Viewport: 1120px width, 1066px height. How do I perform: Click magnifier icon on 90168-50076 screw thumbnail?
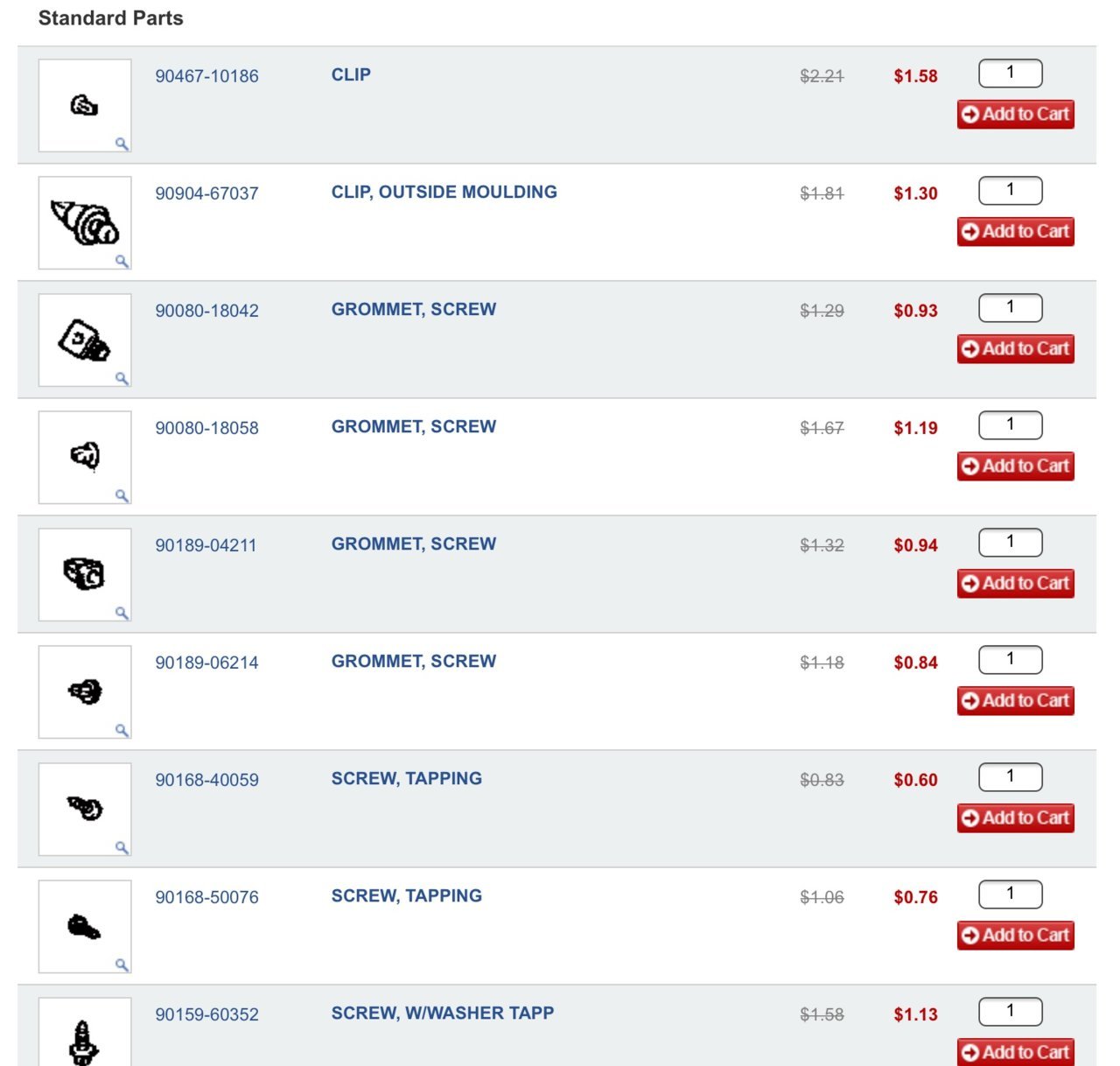click(122, 964)
